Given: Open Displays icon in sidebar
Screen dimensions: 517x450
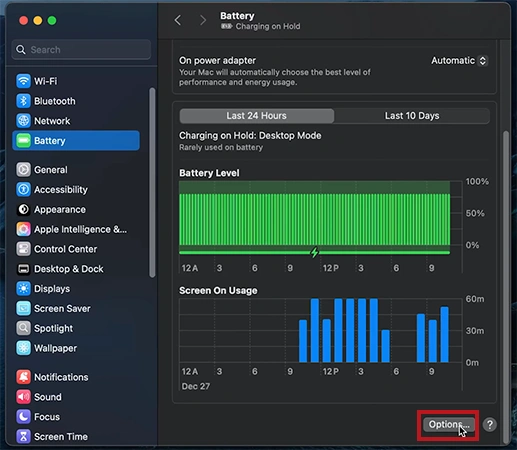Looking at the screenshot, I should [23, 289].
